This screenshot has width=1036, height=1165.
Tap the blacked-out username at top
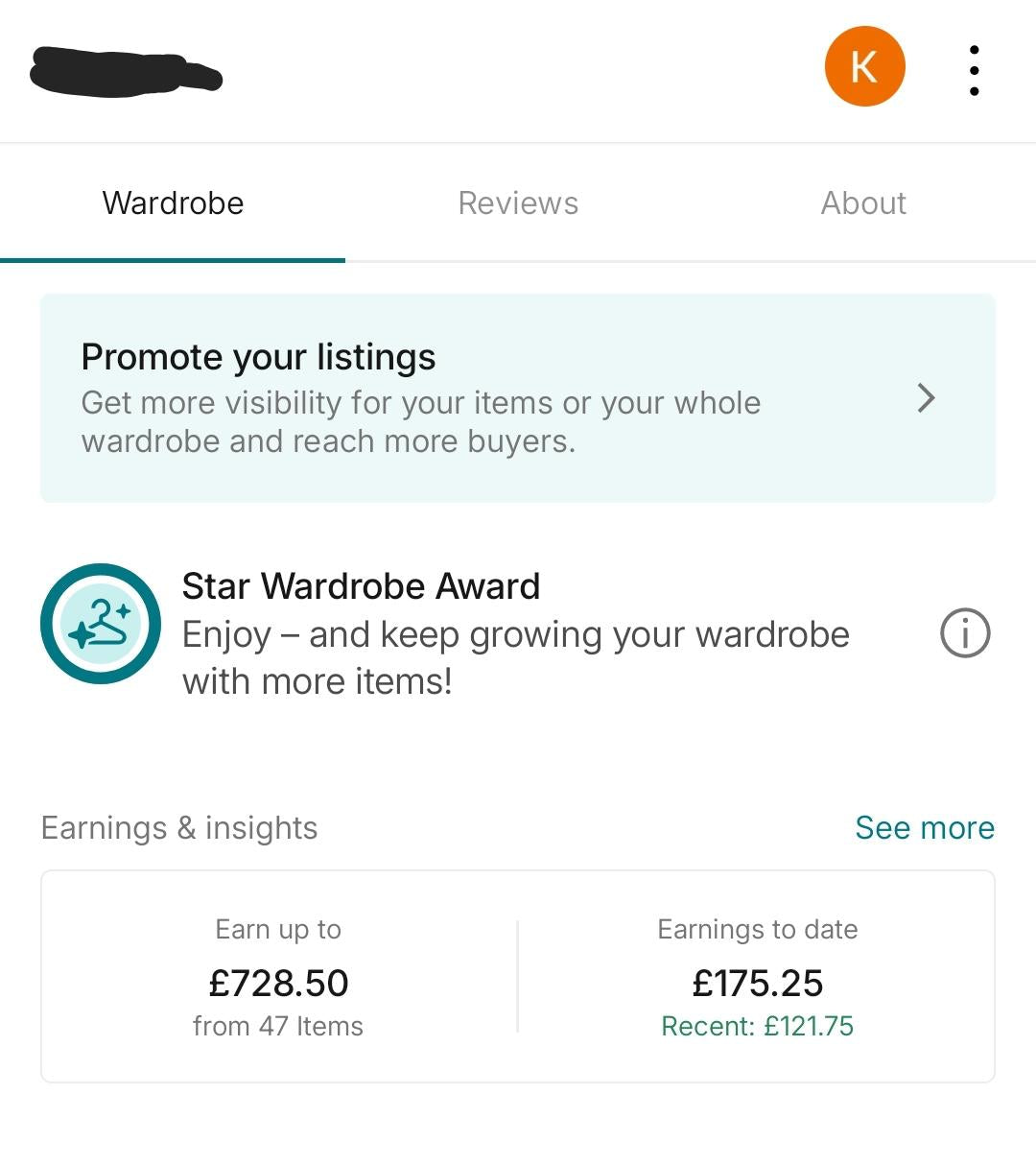tap(126, 73)
